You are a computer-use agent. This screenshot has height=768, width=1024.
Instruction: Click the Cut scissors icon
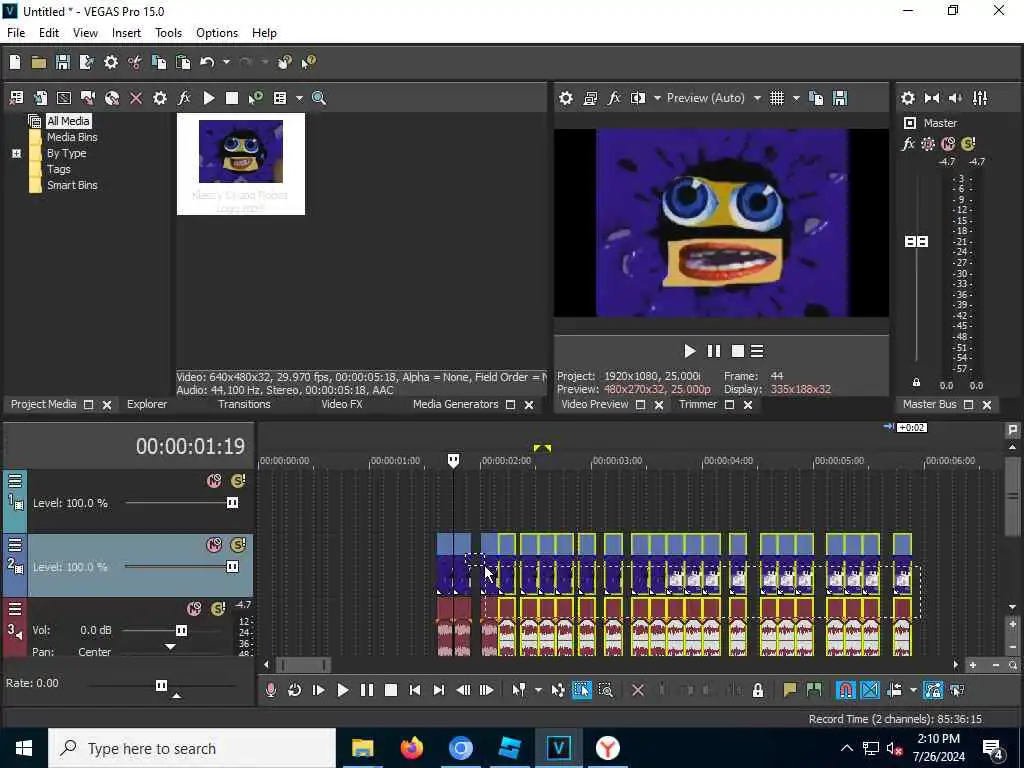tap(135, 62)
